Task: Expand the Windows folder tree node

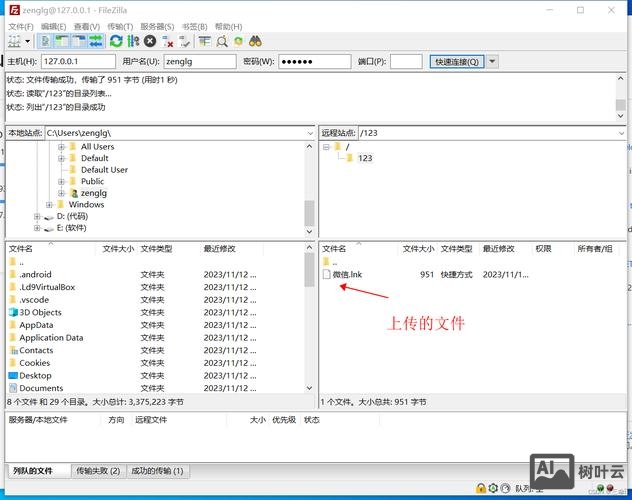Action: pyautogui.click(x=50, y=204)
